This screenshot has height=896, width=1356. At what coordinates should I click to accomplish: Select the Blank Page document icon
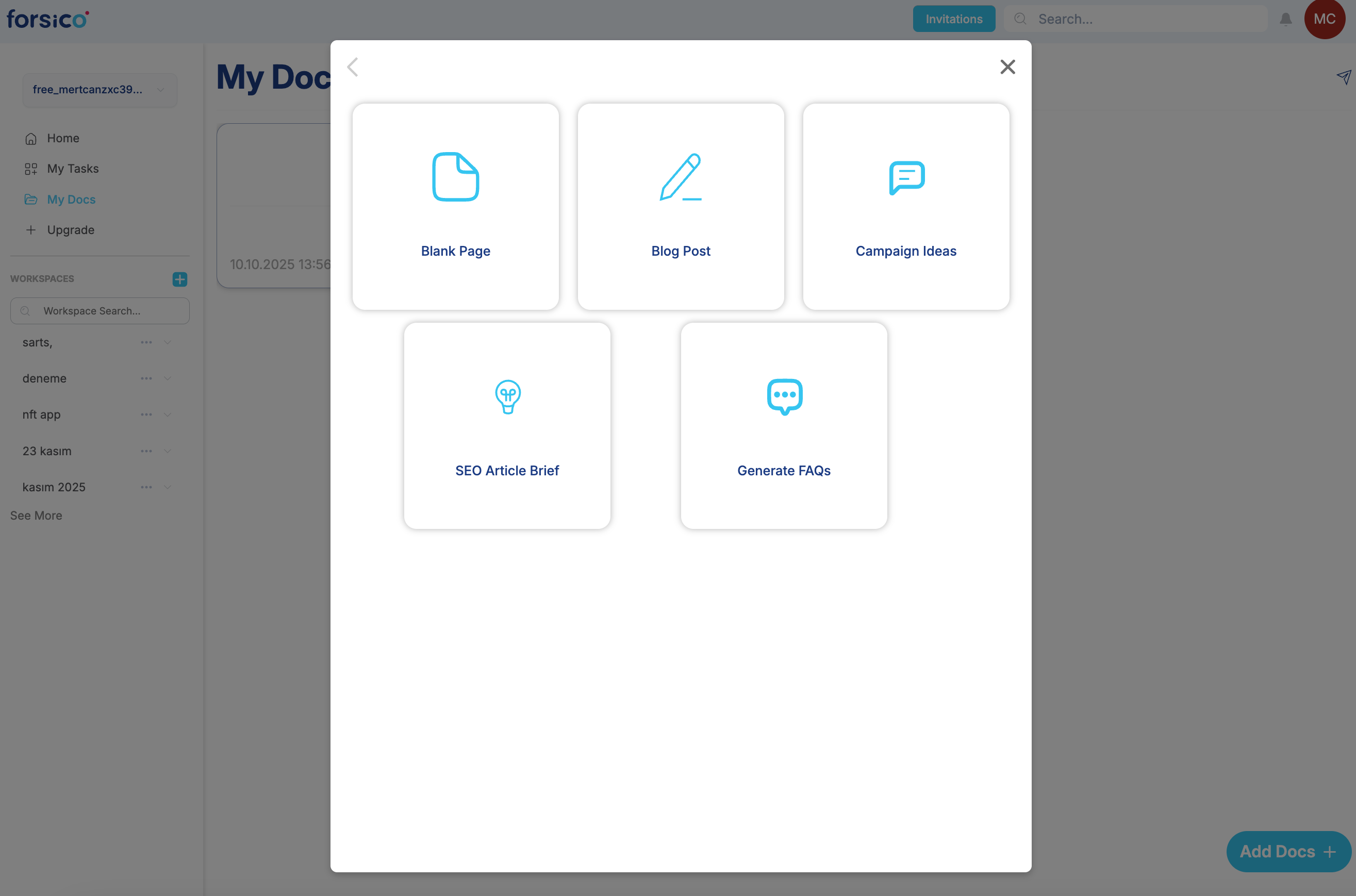(455, 177)
